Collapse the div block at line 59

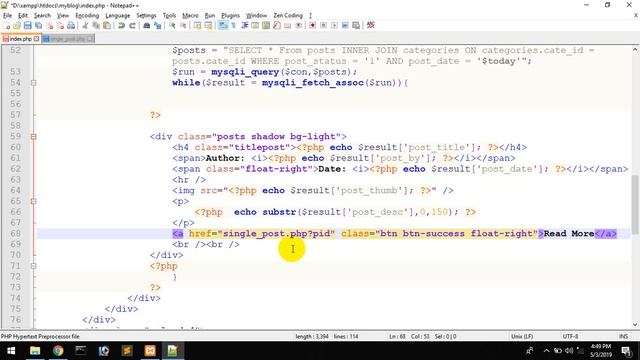33,137
